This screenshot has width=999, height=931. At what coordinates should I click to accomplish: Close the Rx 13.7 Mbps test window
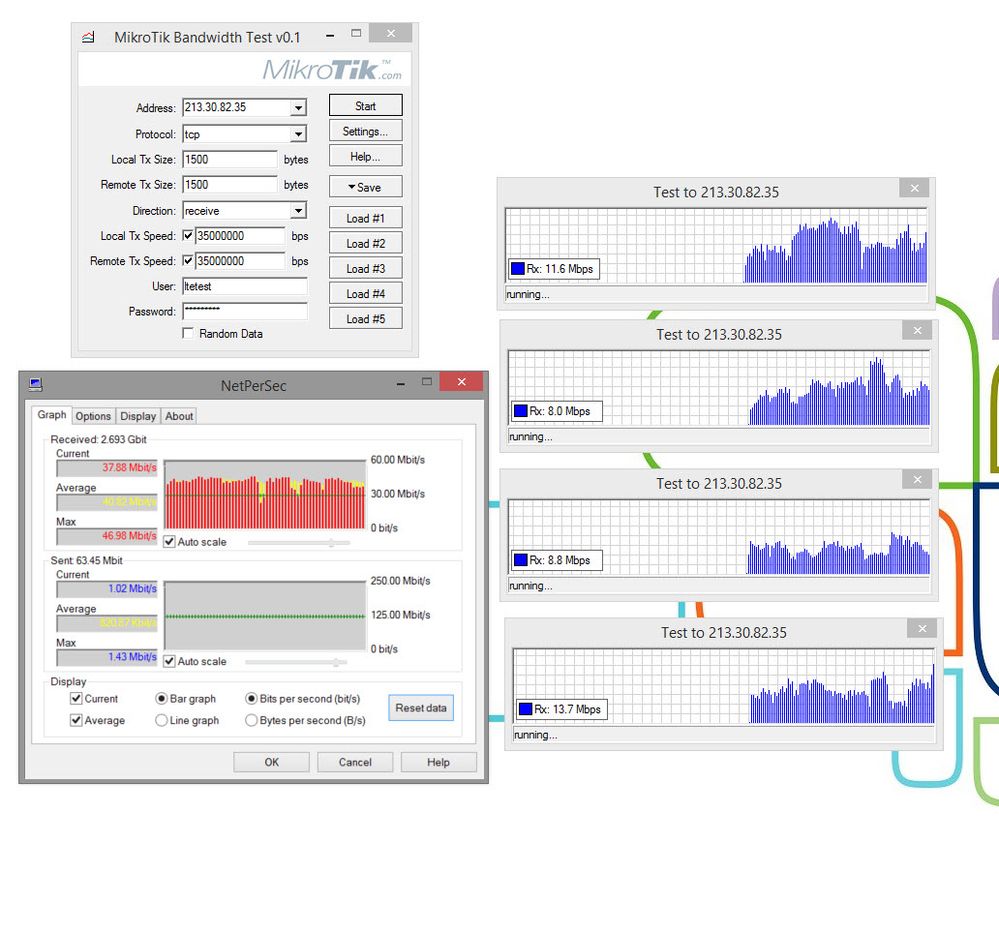click(x=922, y=629)
